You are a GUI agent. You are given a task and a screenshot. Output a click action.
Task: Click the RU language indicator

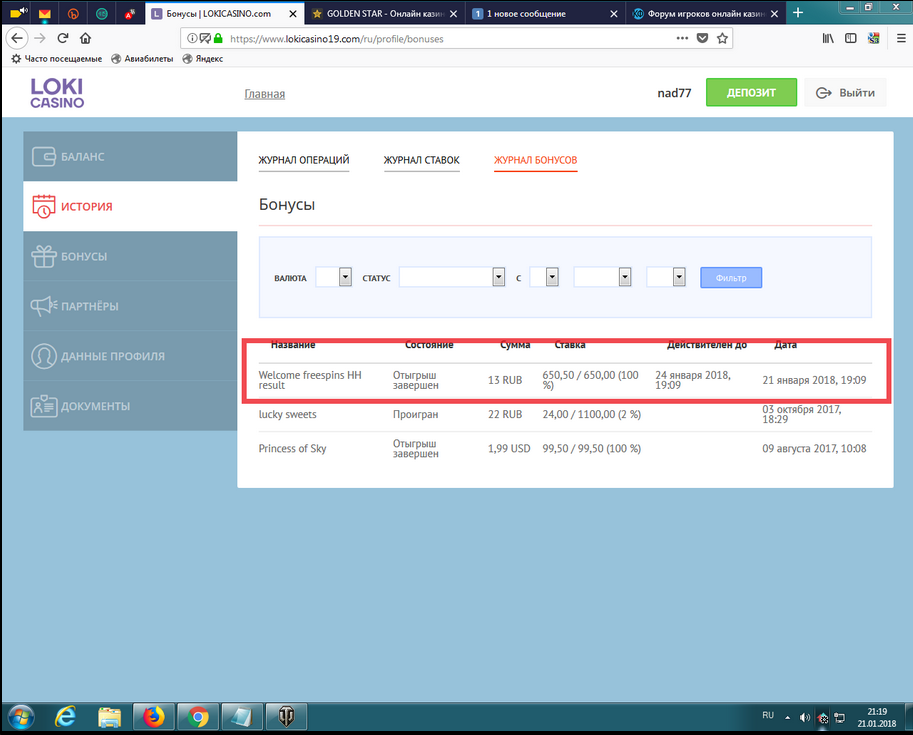click(768, 715)
